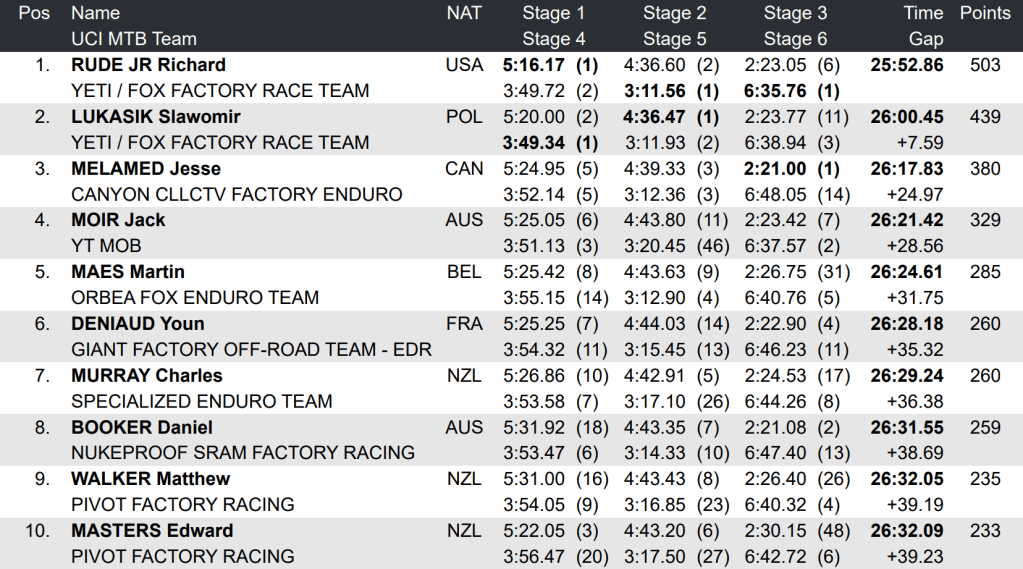1023x569 pixels.
Task: Click winning total time 25:52.86
Action: (x=907, y=65)
